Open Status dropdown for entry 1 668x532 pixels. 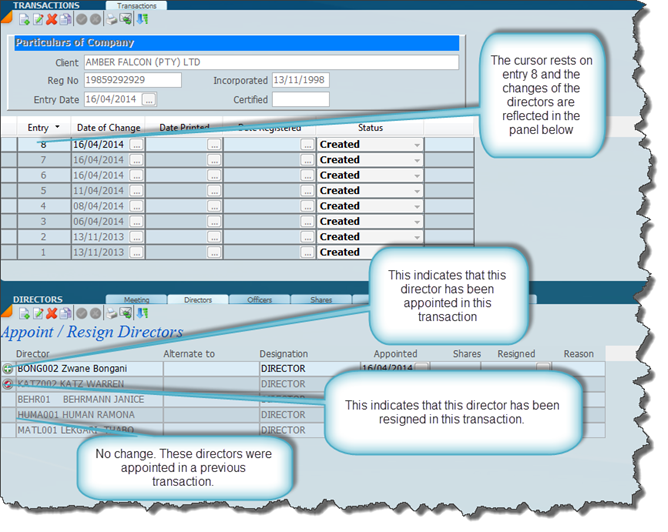point(417,253)
